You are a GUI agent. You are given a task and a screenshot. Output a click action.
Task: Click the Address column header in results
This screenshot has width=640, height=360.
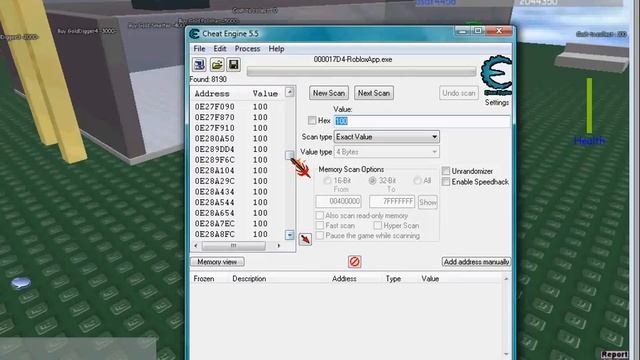[x=212, y=93]
